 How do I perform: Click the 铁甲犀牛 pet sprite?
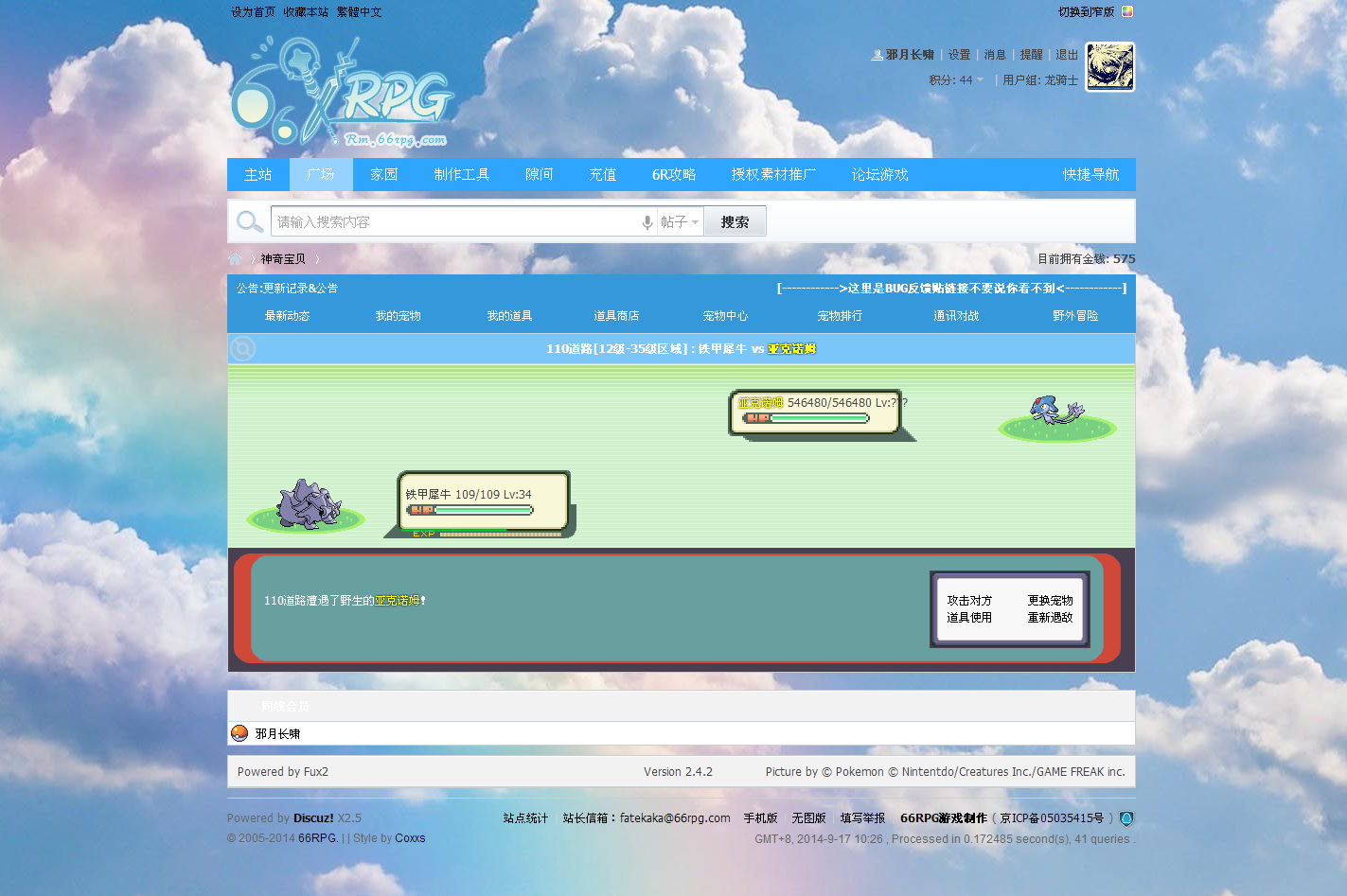[309, 503]
